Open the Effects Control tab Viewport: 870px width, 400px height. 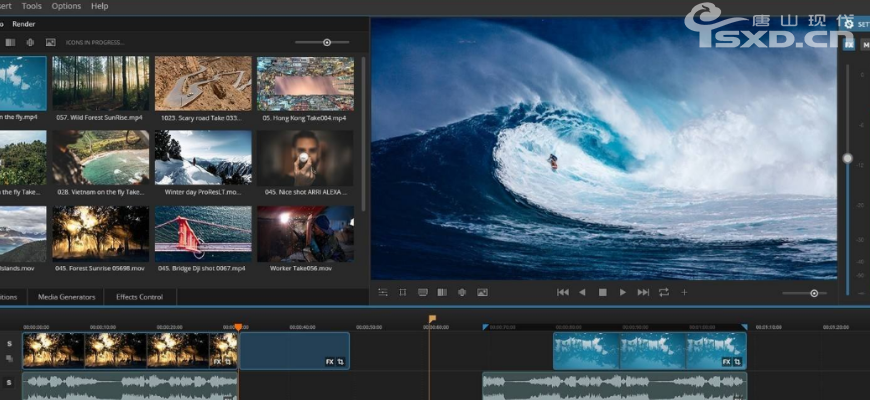(139, 297)
